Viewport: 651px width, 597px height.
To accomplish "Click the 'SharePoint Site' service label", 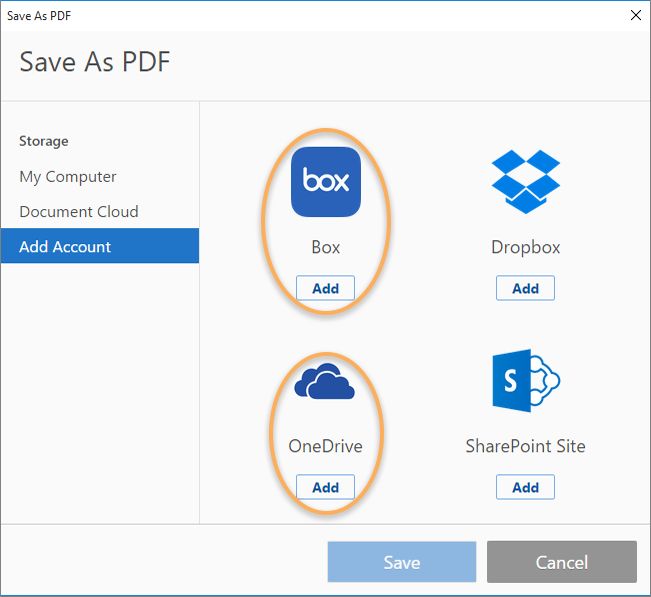I will (x=526, y=446).
